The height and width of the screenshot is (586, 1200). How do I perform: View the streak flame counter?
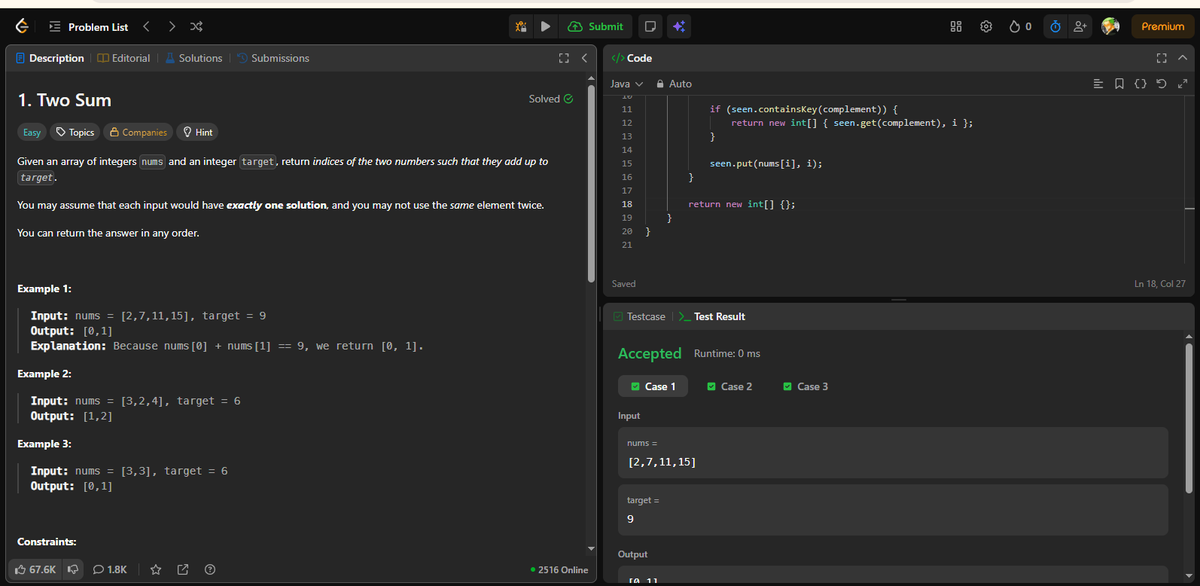pyautogui.click(x=1018, y=27)
